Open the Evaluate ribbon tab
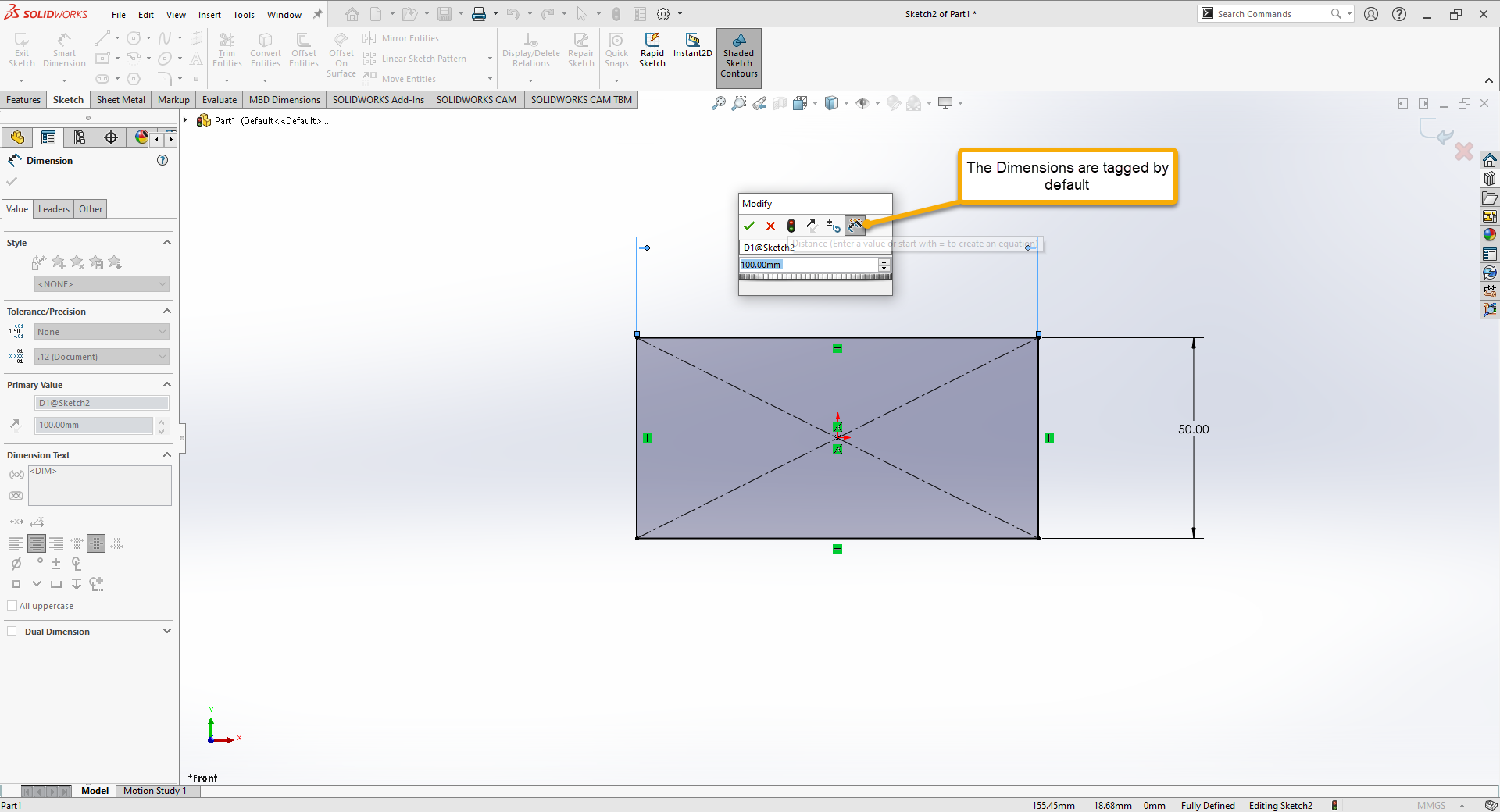1500x812 pixels. [x=219, y=100]
